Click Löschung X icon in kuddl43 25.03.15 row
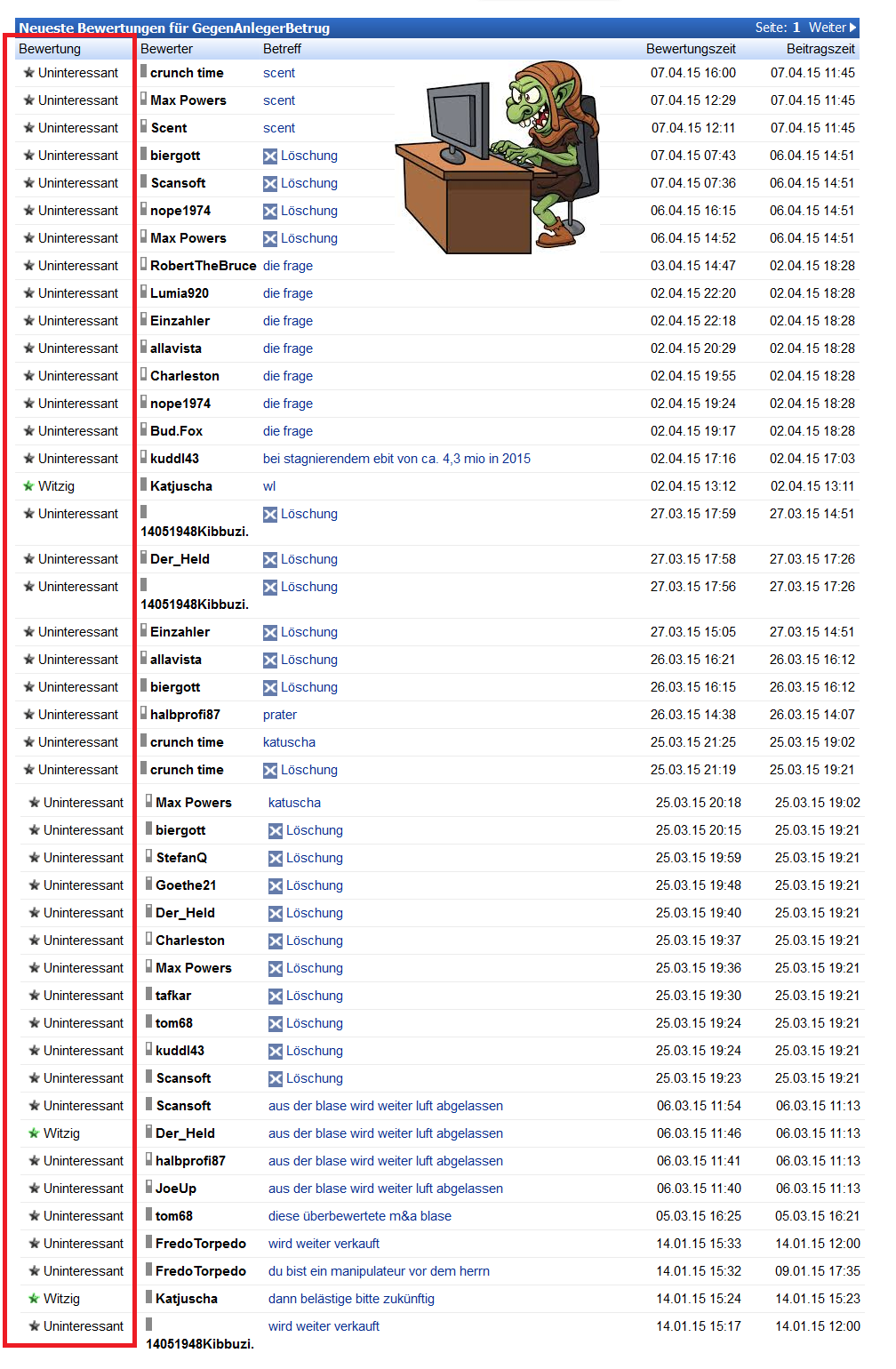896x1369 pixels. click(276, 1052)
